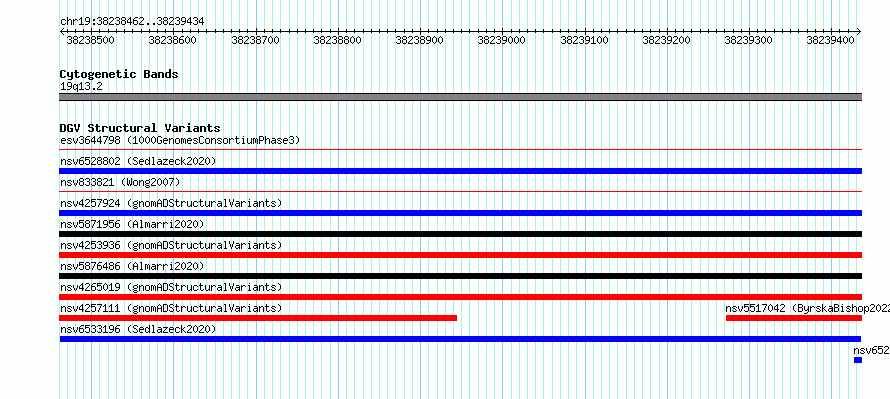Click the esv3644798 variant label
Screen dimensions: 890x399
coord(180,140)
